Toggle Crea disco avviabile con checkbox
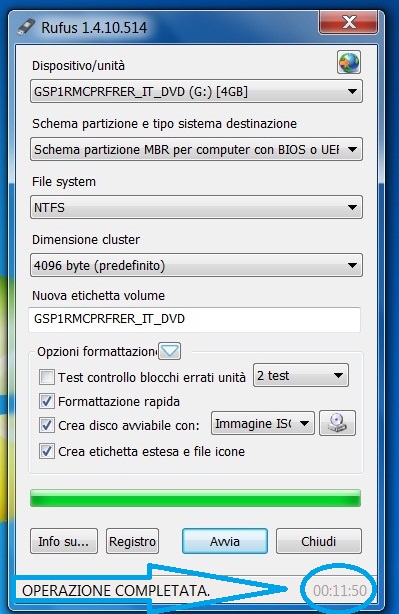 click(47, 425)
